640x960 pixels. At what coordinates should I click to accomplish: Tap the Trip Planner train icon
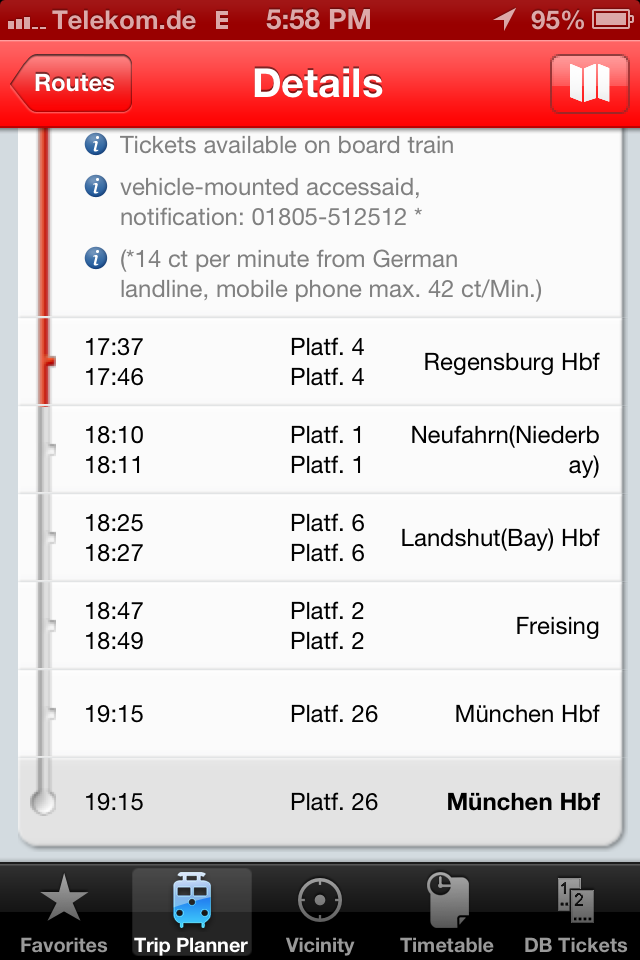coord(191,902)
